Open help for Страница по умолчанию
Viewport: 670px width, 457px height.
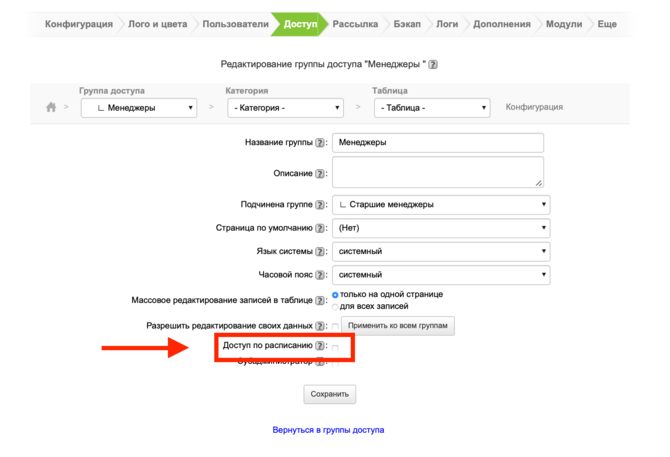(320, 228)
